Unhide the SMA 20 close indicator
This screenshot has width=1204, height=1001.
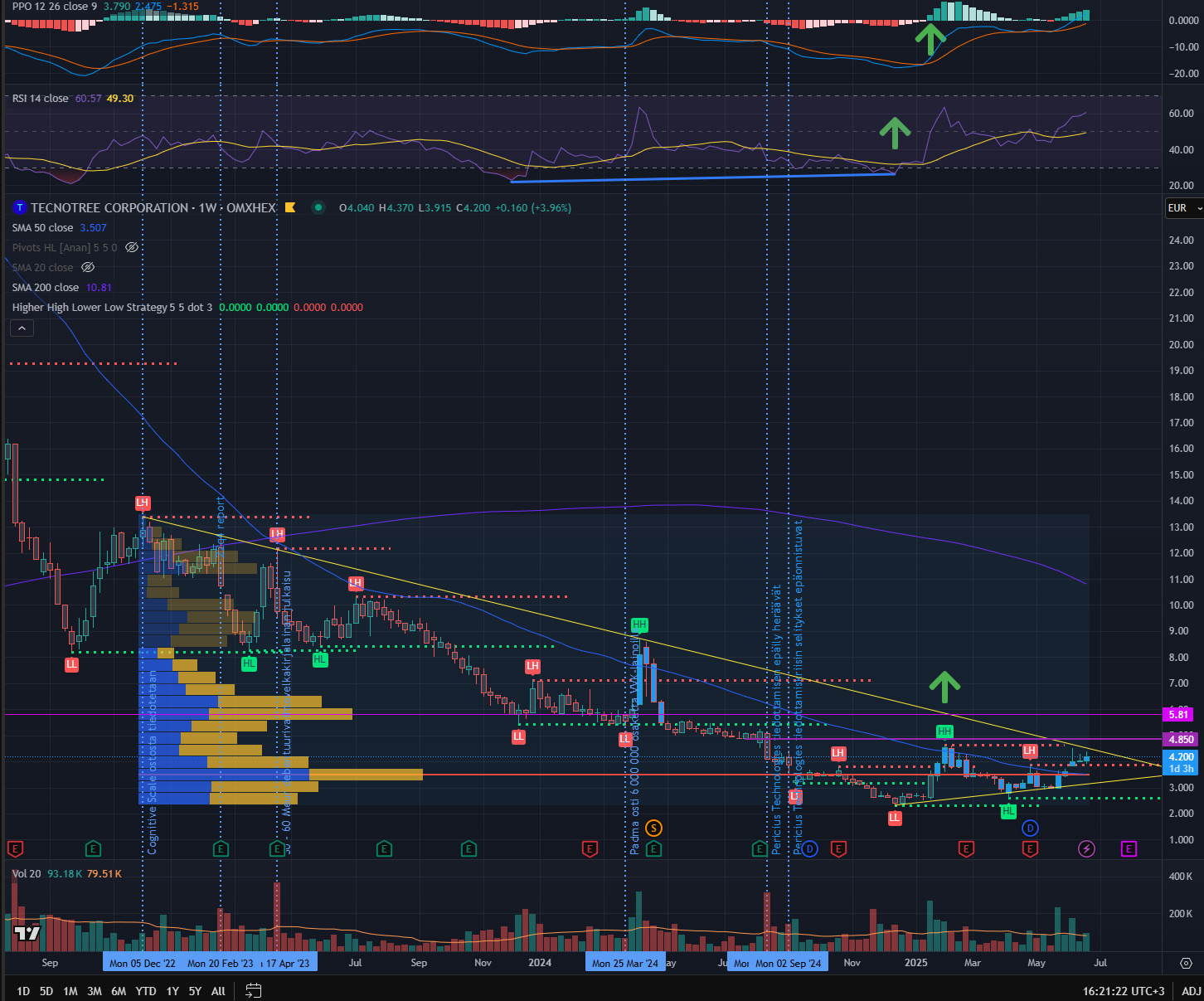(x=88, y=268)
